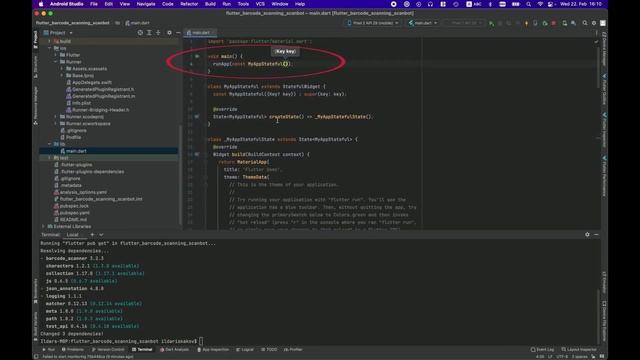Open the device selector dropdown
This screenshot has width=640, height=360.
[x=373, y=23]
